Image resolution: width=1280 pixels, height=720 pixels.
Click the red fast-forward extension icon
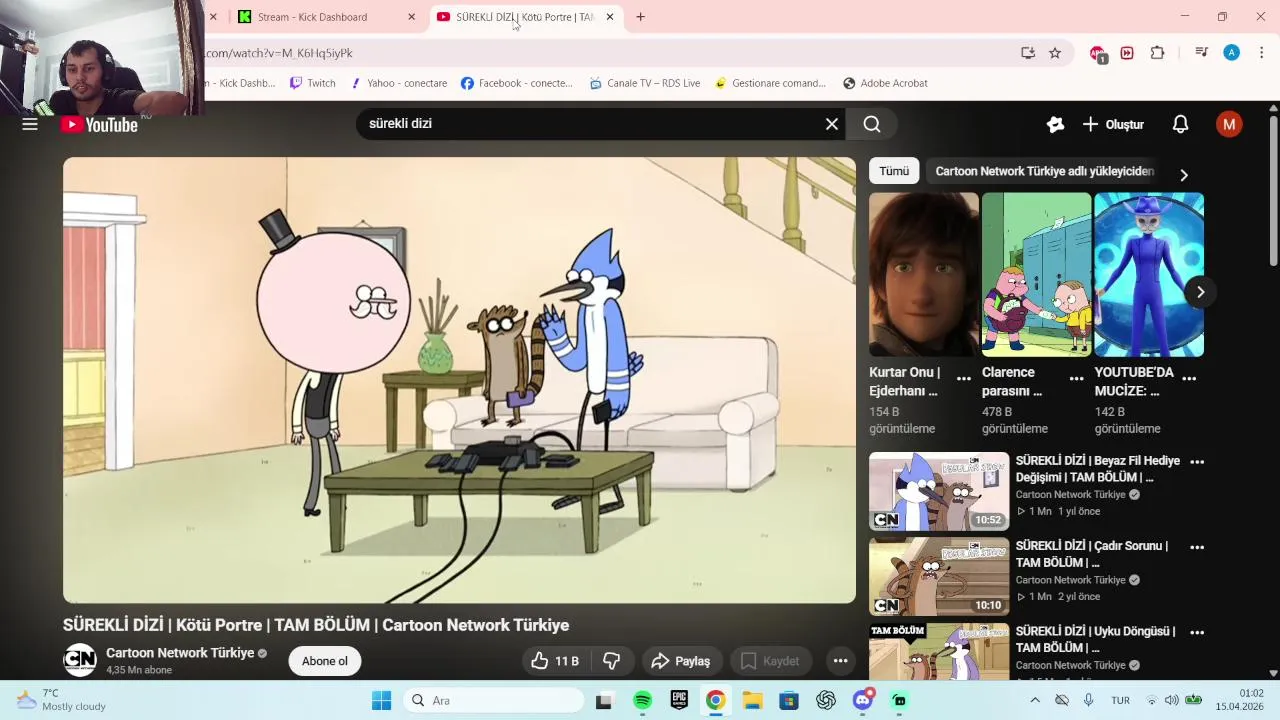[1127, 53]
